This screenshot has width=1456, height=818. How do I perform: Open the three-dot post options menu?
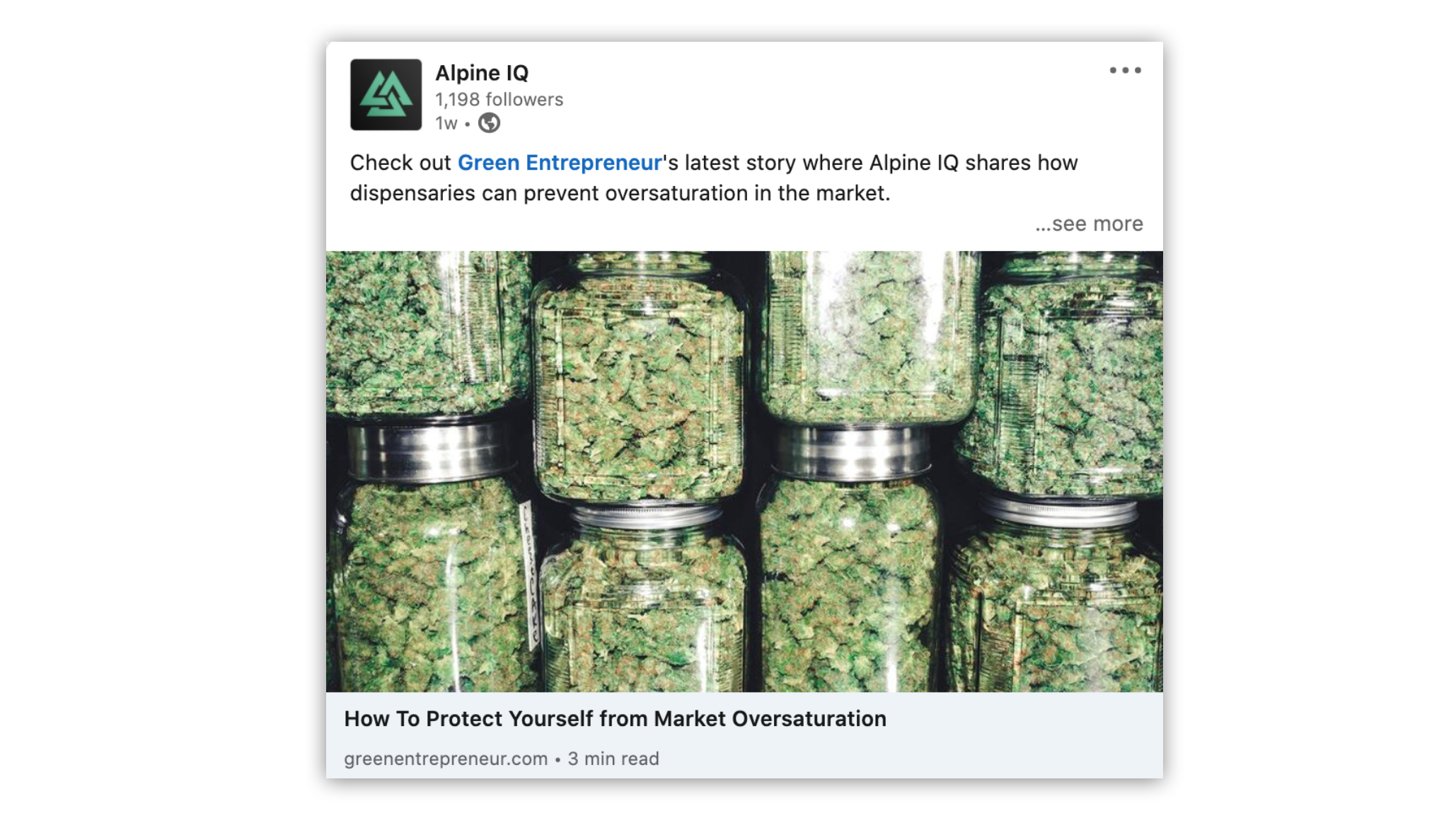[x=1125, y=70]
